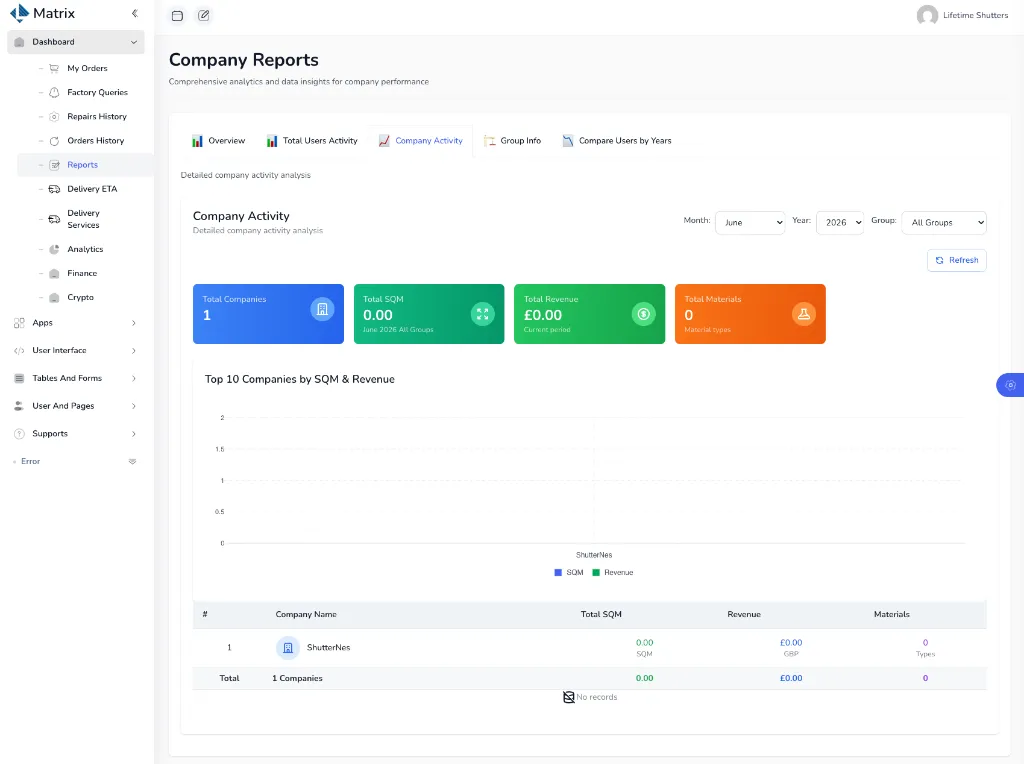Open the floating settings gear button
The height and width of the screenshot is (764, 1024).
pos(1010,385)
